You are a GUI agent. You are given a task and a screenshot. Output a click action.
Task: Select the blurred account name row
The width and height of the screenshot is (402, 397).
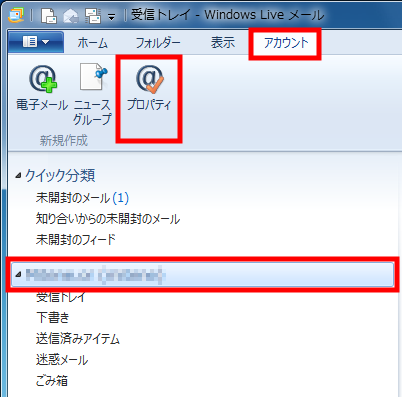point(202,275)
